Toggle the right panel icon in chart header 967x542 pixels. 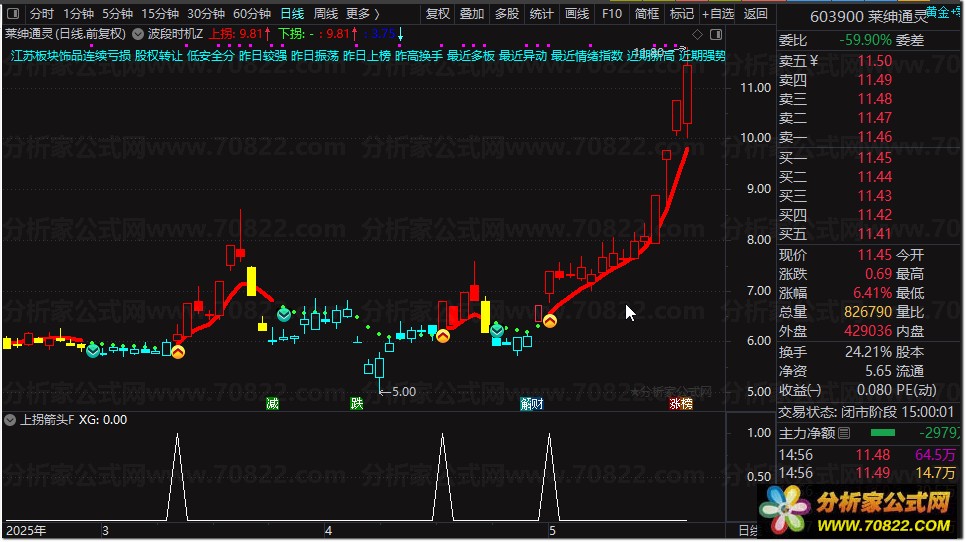[x=716, y=35]
